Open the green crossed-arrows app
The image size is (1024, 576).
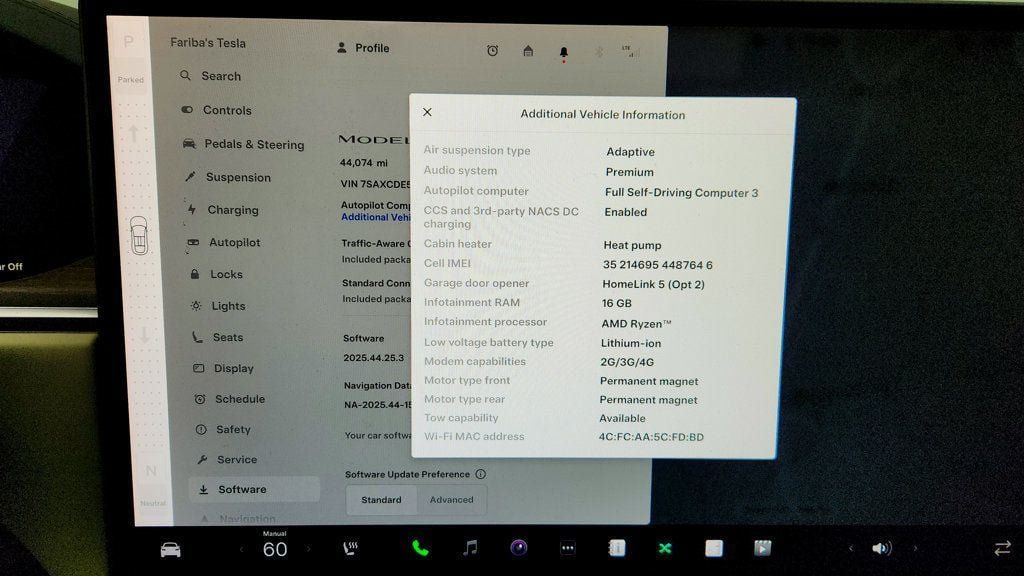point(665,549)
